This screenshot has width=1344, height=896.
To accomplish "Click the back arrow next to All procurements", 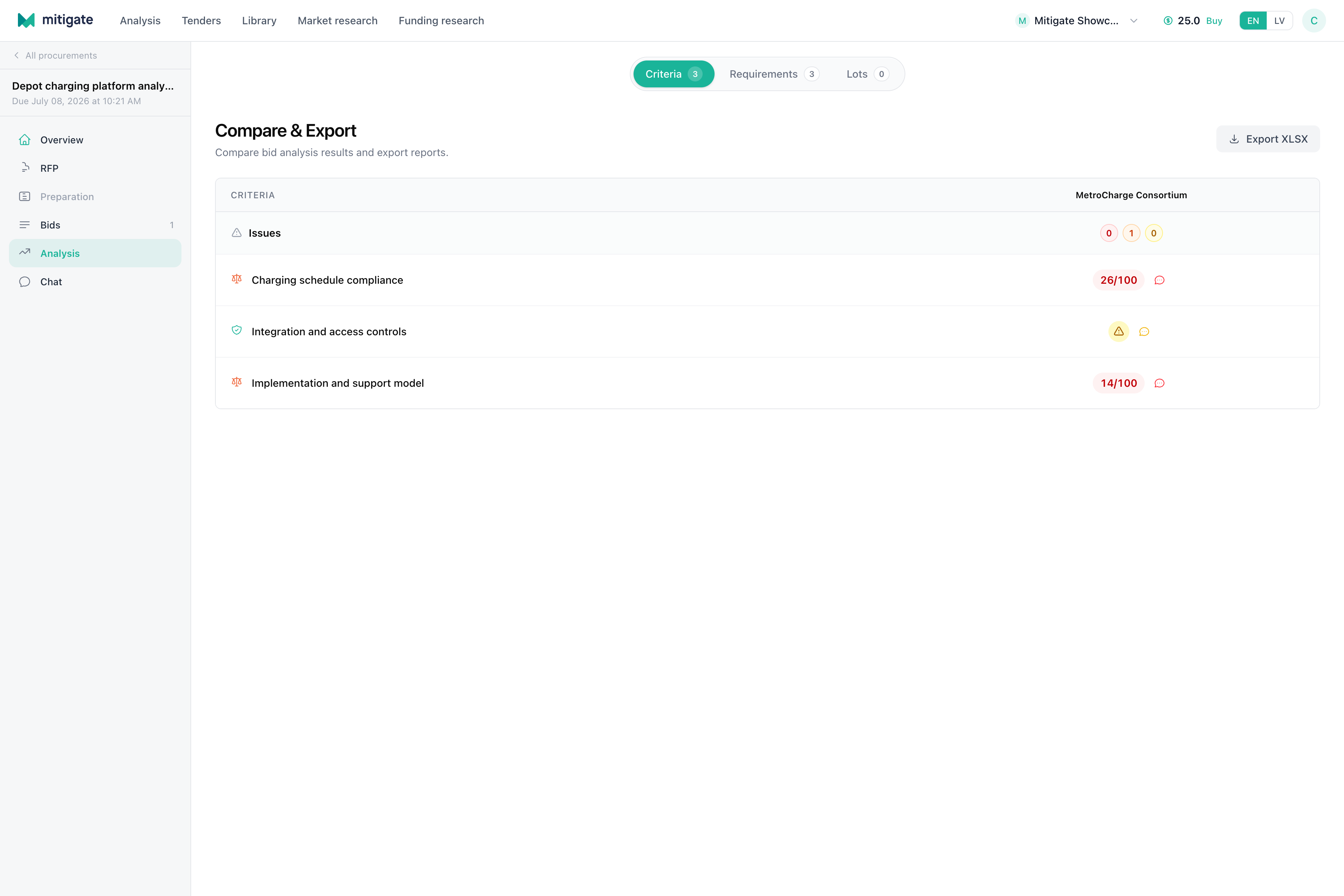I will pos(16,55).
